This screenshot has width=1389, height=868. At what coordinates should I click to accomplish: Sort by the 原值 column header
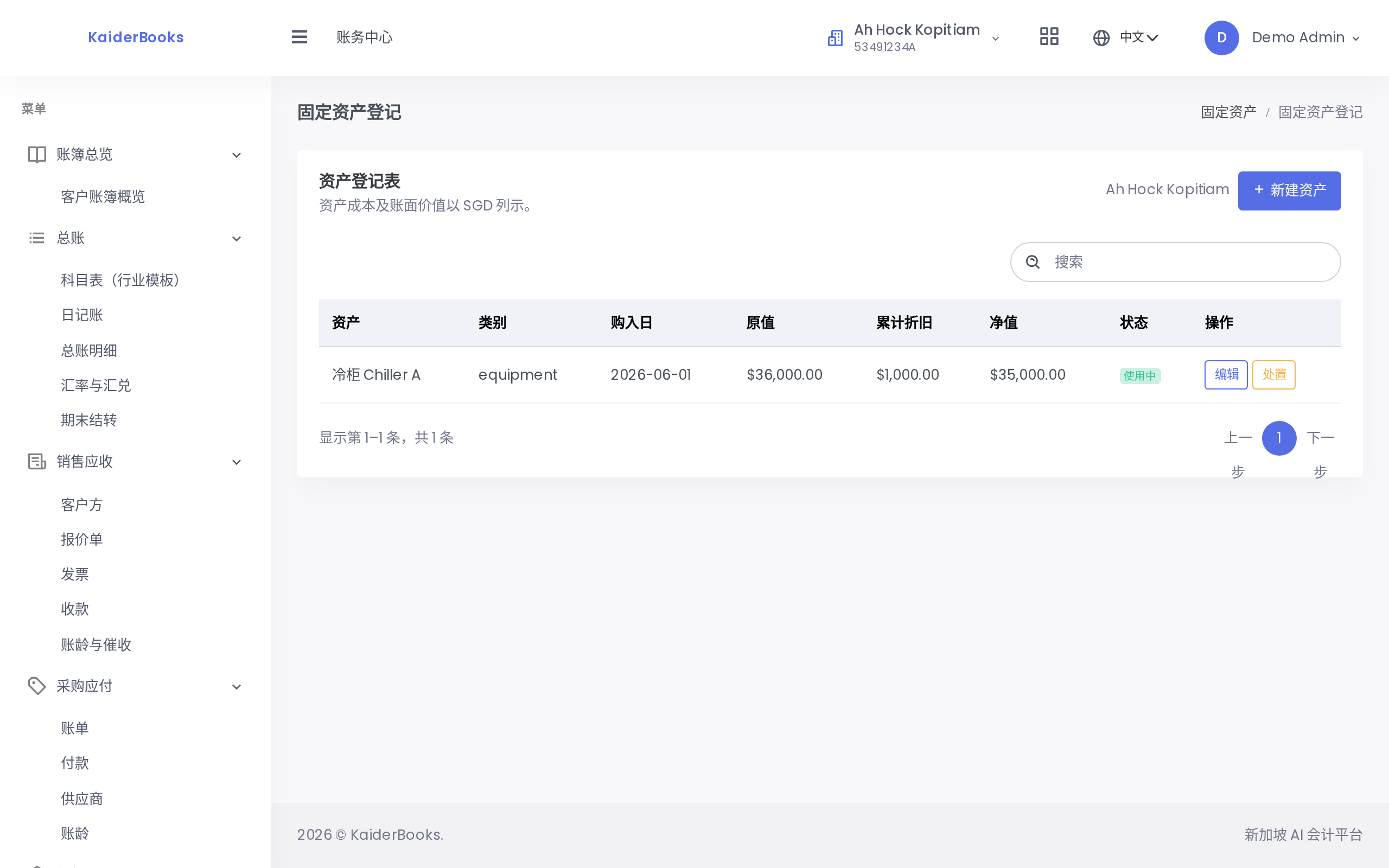[761, 323]
